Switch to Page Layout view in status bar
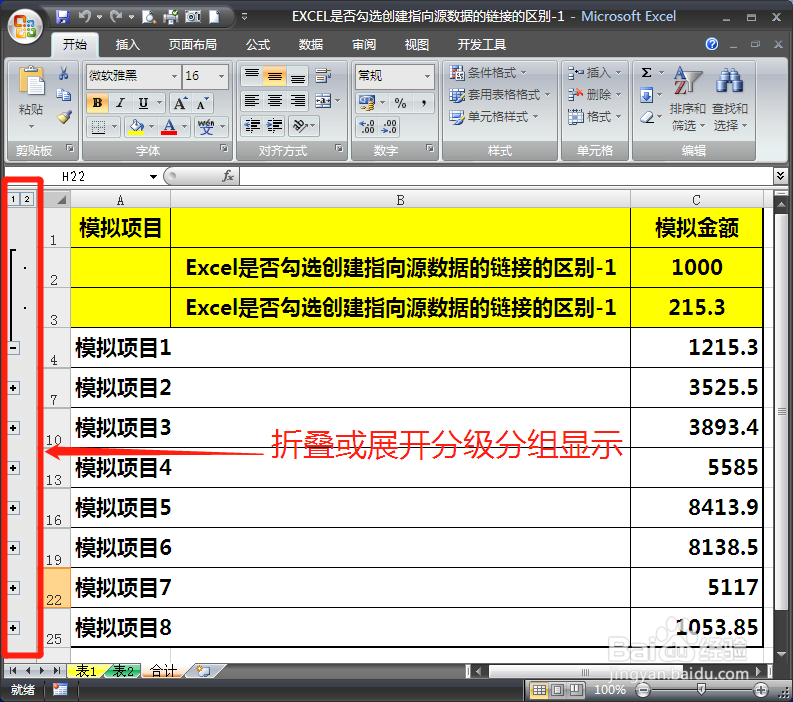Viewport: 793px width, 702px height. [x=557, y=690]
